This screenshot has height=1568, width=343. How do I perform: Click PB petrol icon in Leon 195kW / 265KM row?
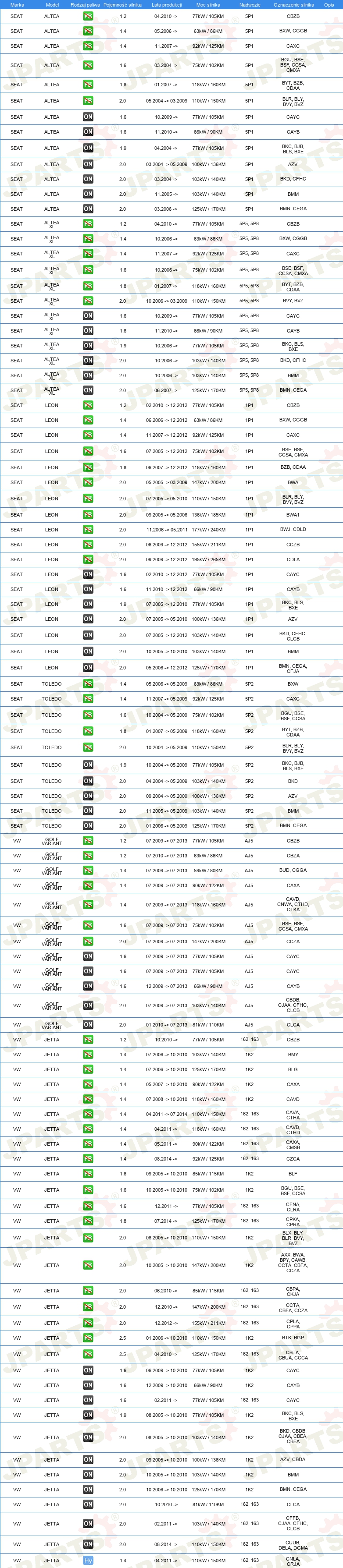tap(88, 559)
